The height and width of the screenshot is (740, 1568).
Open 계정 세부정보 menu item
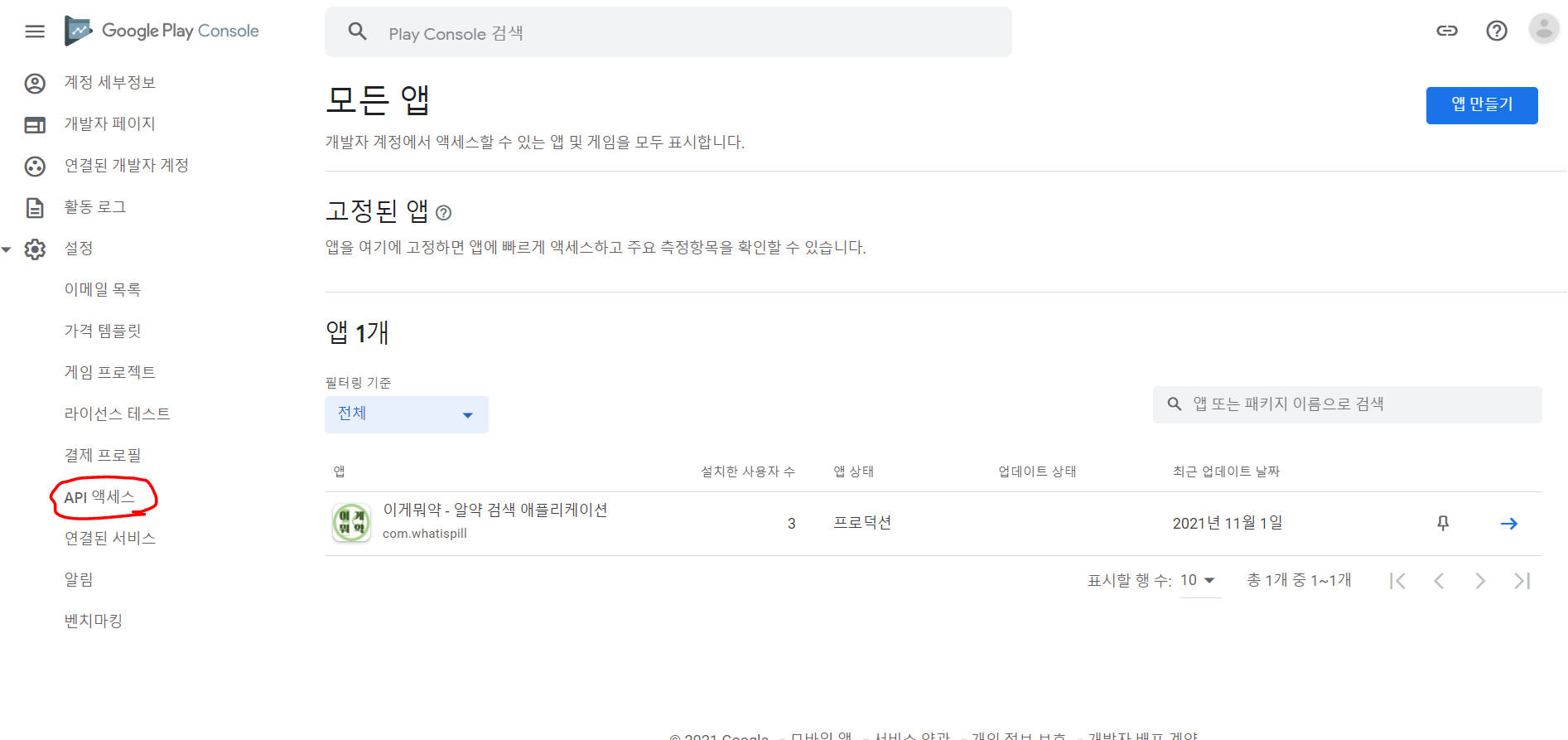point(110,82)
